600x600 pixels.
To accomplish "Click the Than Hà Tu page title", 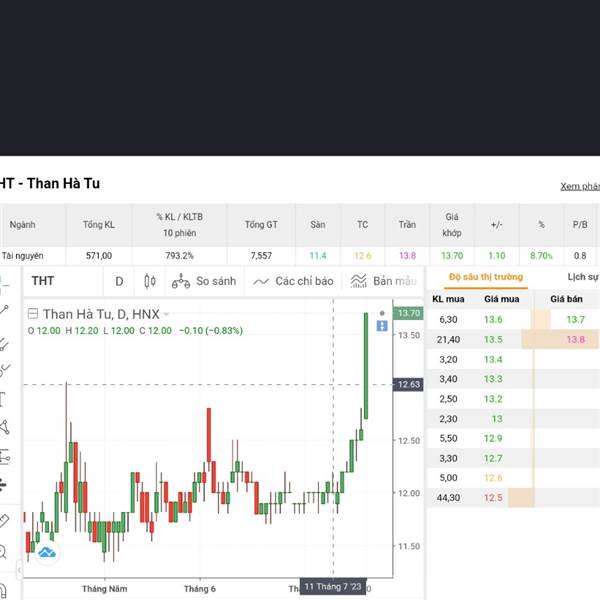I will (50, 184).
